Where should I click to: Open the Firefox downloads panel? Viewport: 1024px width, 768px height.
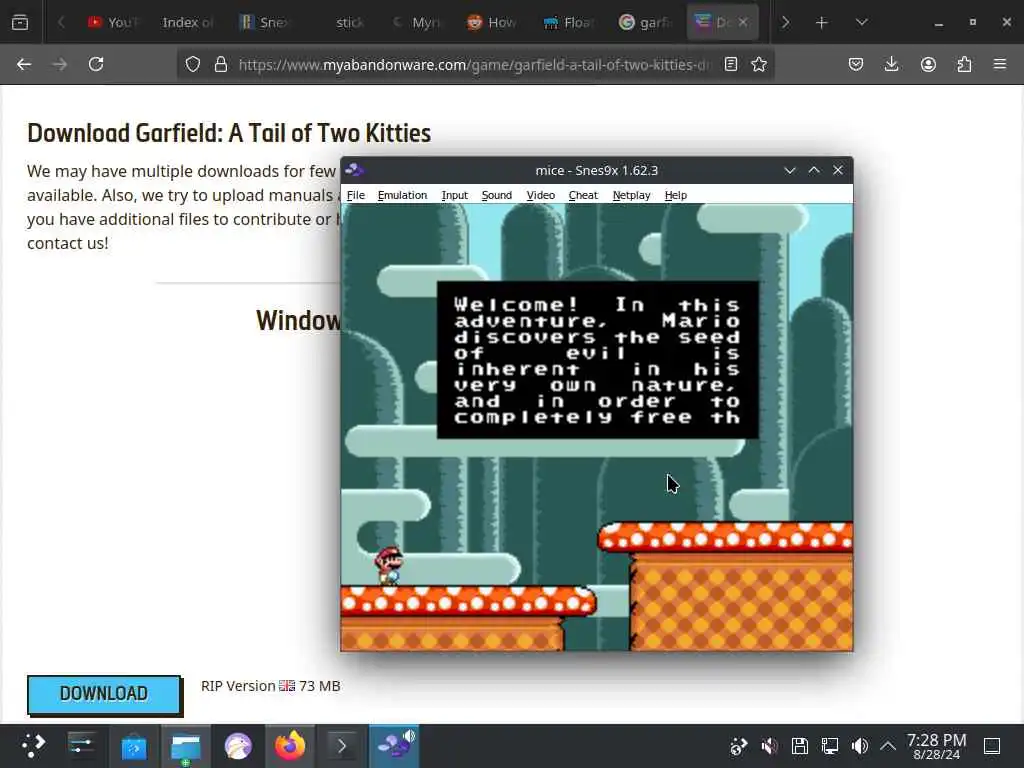point(891,64)
